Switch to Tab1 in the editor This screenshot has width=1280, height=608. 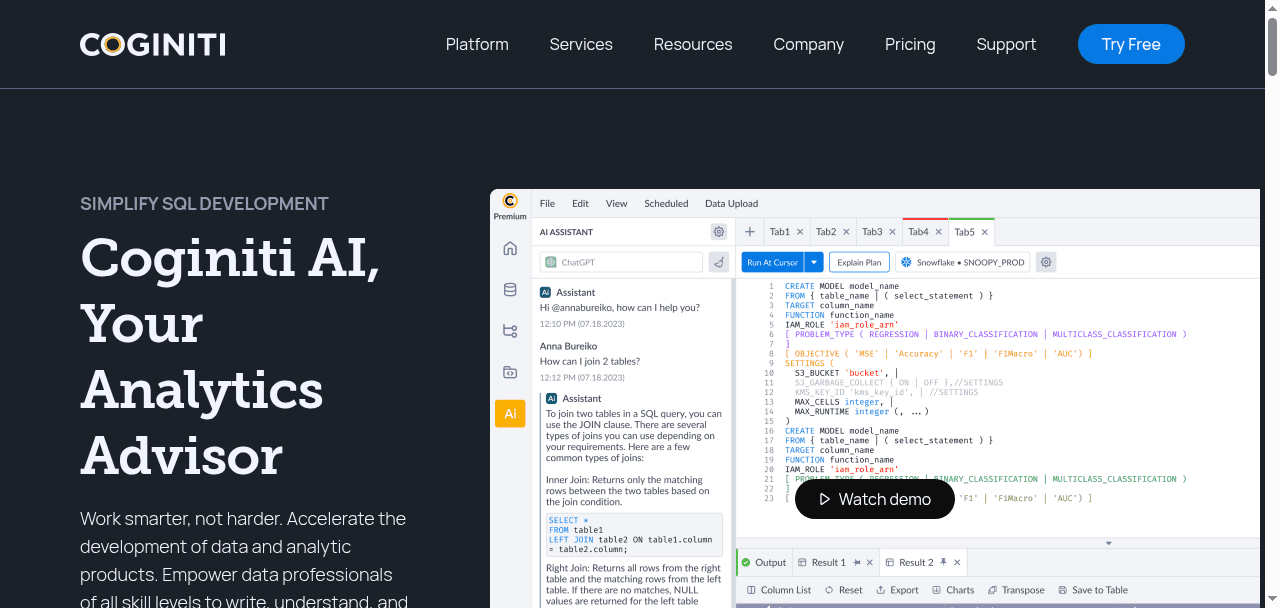780,232
